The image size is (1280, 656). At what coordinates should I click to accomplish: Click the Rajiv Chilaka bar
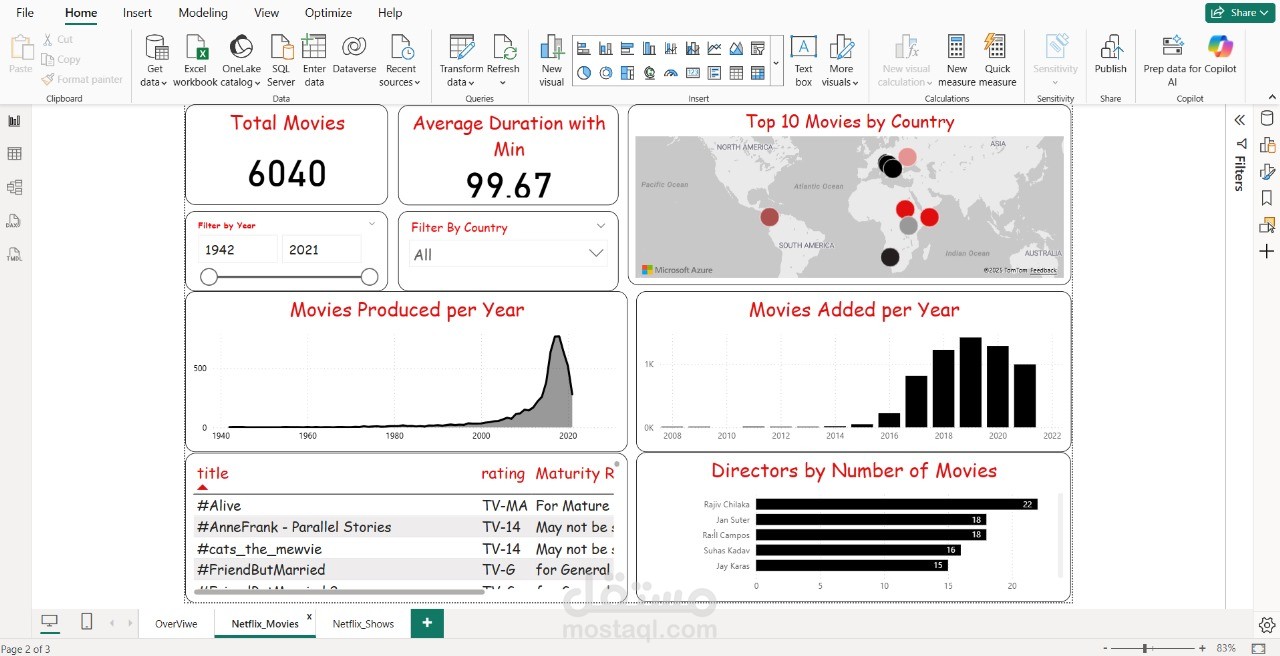(x=896, y=504)
